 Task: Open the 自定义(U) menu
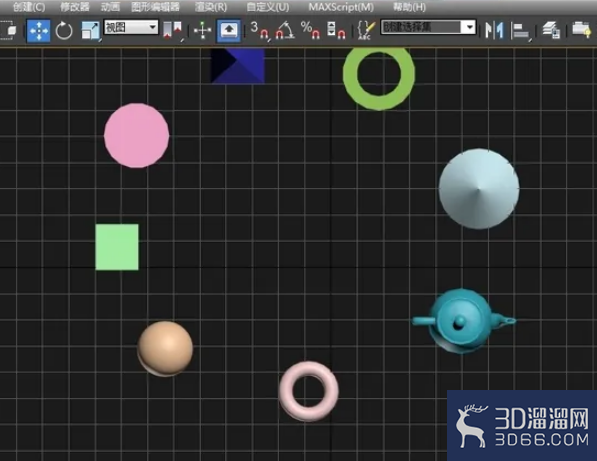268,7
